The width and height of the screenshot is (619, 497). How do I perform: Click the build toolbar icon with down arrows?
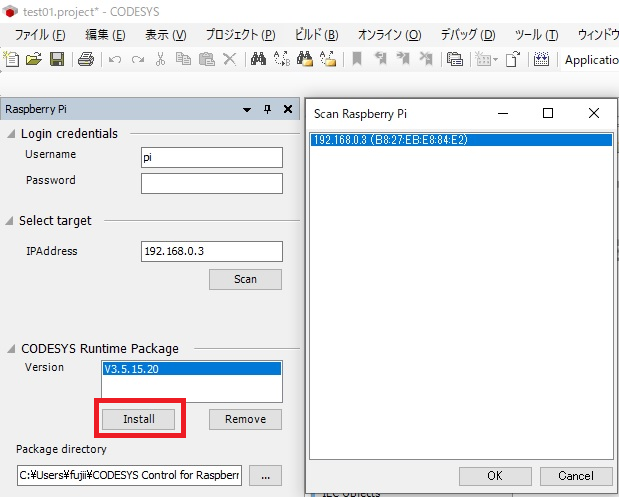coord(541,59)
